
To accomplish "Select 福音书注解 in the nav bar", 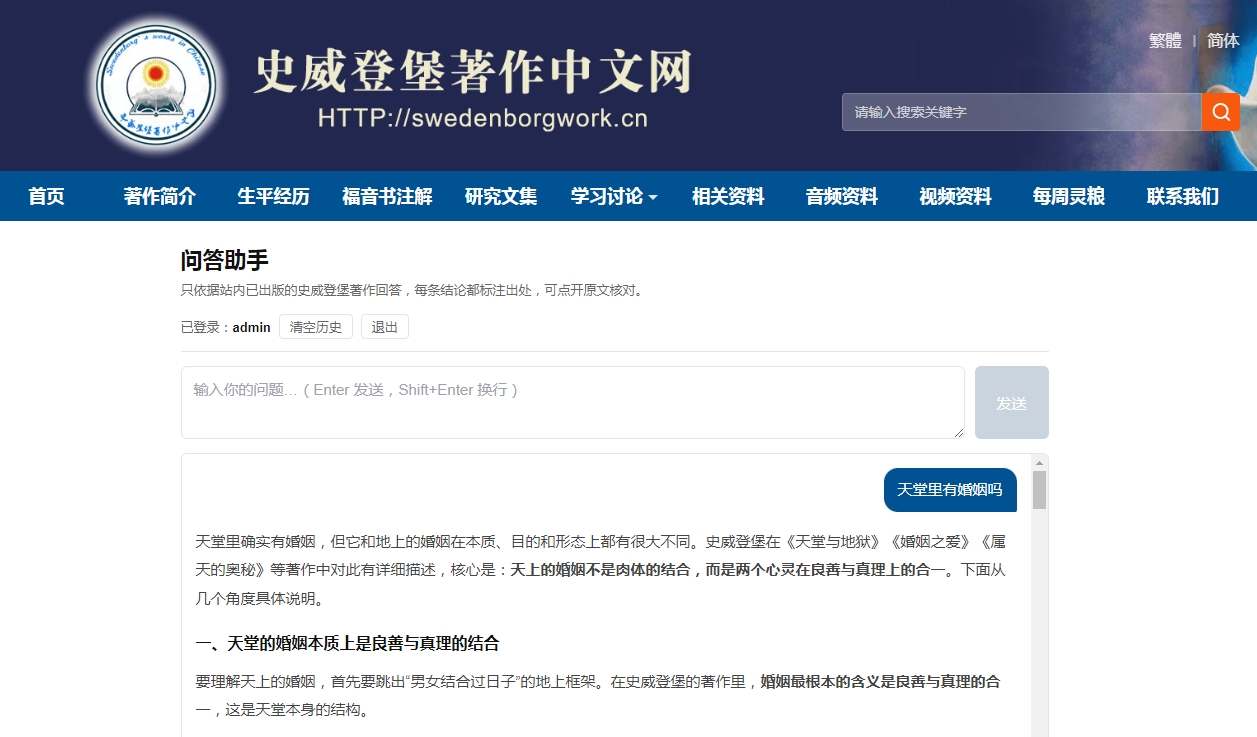I will 387,196.
